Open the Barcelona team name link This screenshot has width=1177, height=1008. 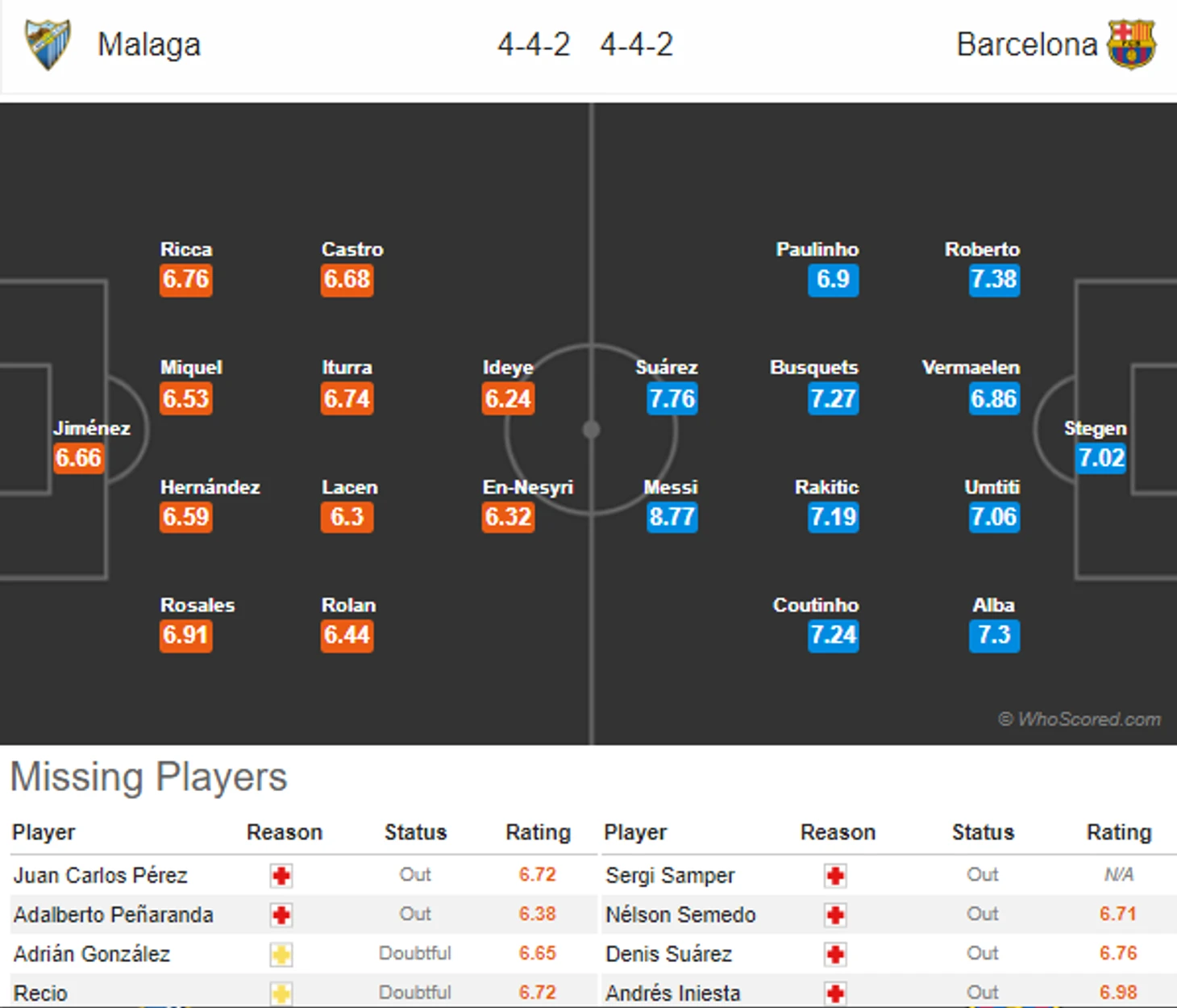1027,44
